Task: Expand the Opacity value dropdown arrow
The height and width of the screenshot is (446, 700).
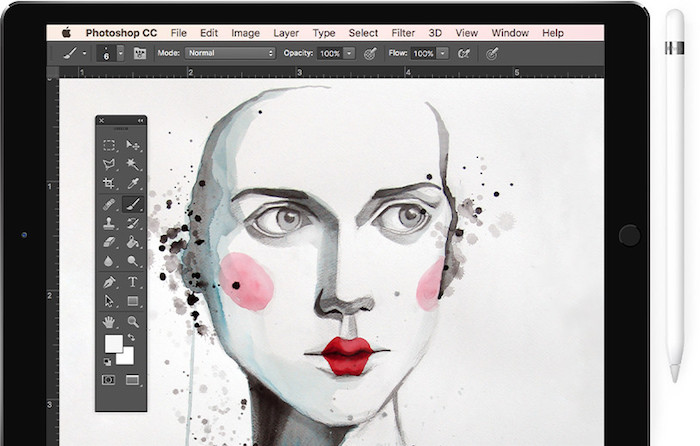Action: click(x=349, y=53)
